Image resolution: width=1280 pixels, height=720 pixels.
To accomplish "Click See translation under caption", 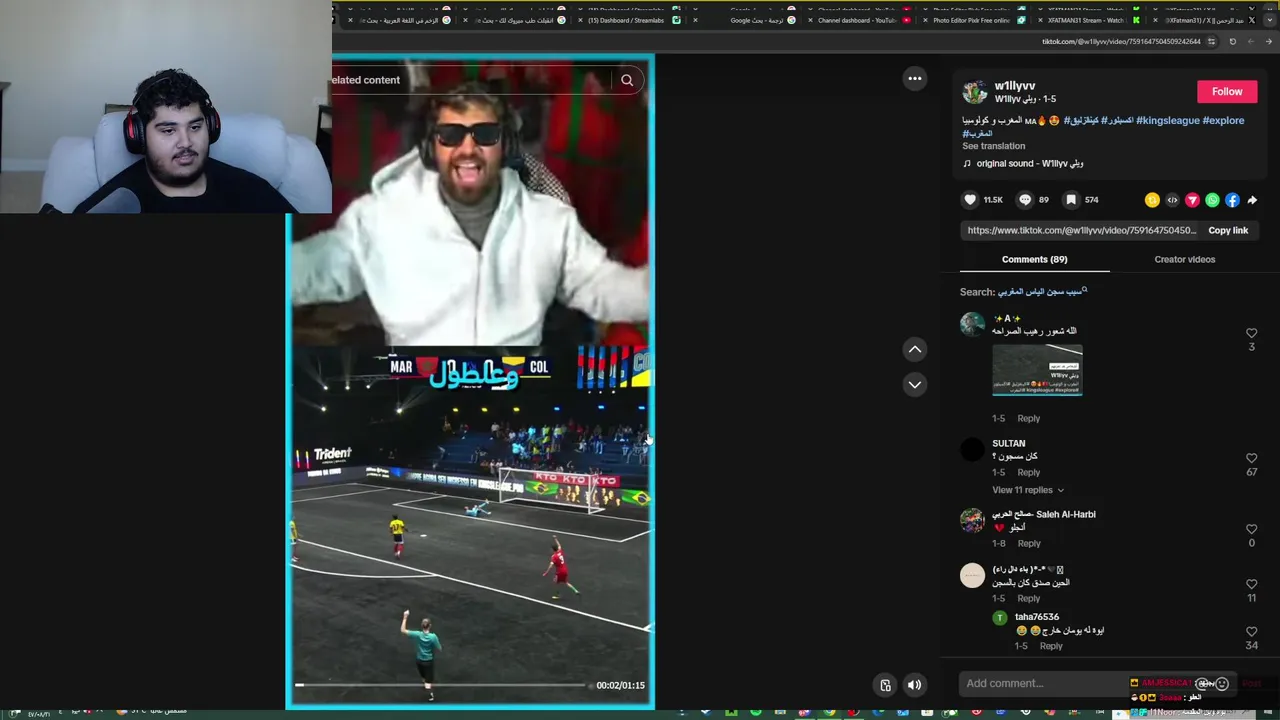I will 993,146.
